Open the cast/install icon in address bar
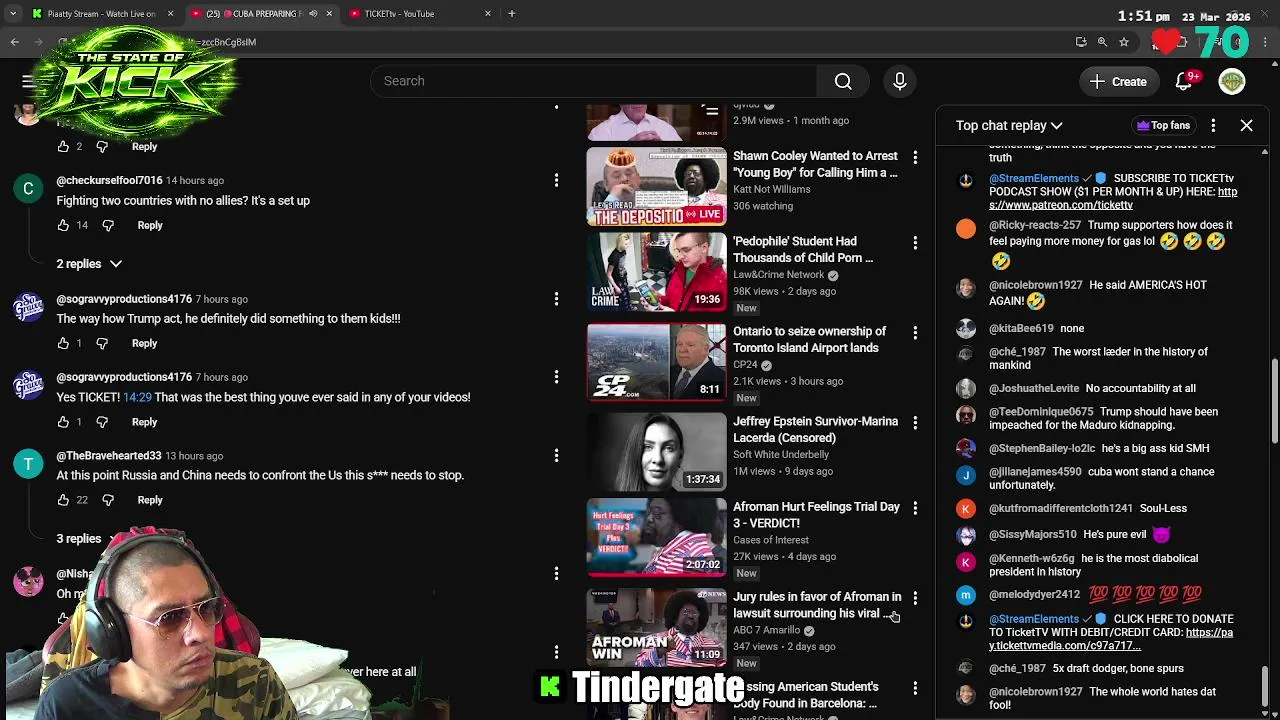 coord(1081,42)
